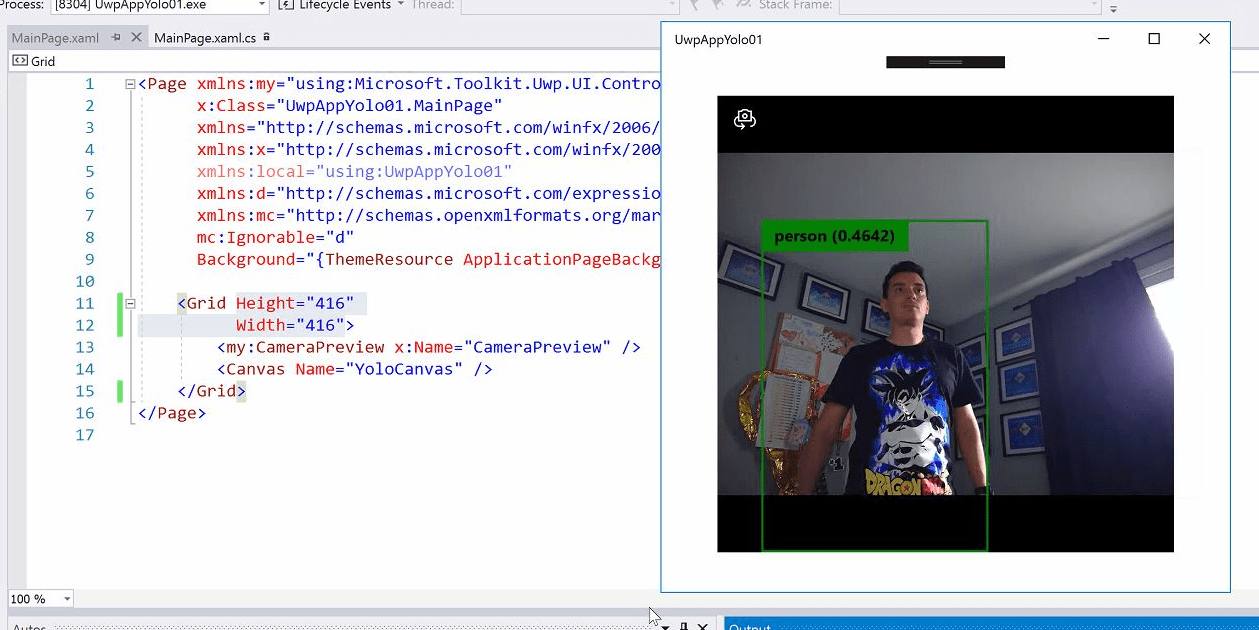This screenshot has height=630, width=1259.
Task: Click the Grid element icon in navigation bar
Action: pyautogui.click(x=19, y=61)
